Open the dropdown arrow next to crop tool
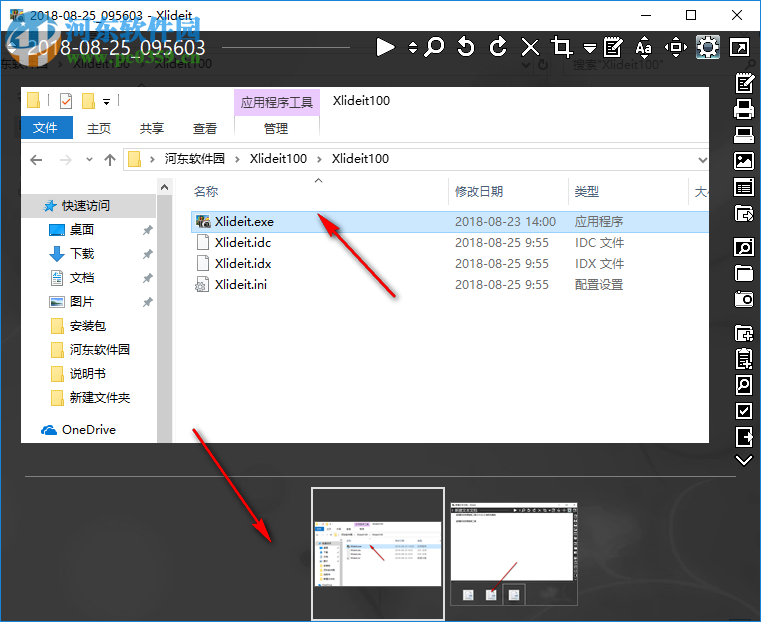This screenshot has height=622, width=761. [590, 48]
